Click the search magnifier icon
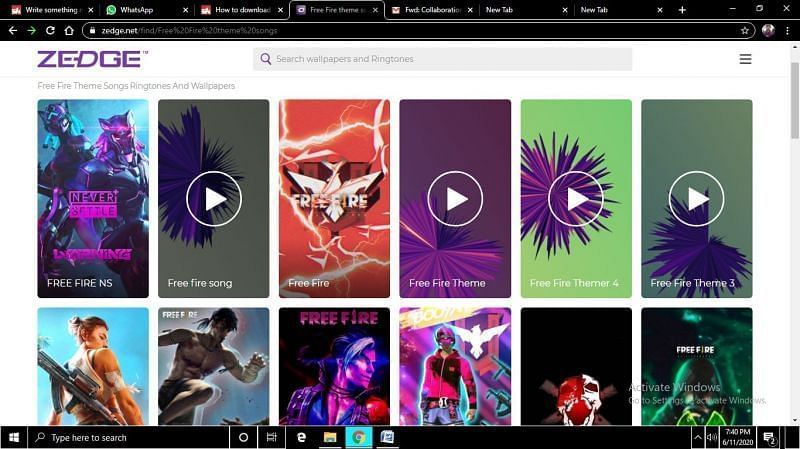Viewport: 800px width, 449px height. coord(266,59)
